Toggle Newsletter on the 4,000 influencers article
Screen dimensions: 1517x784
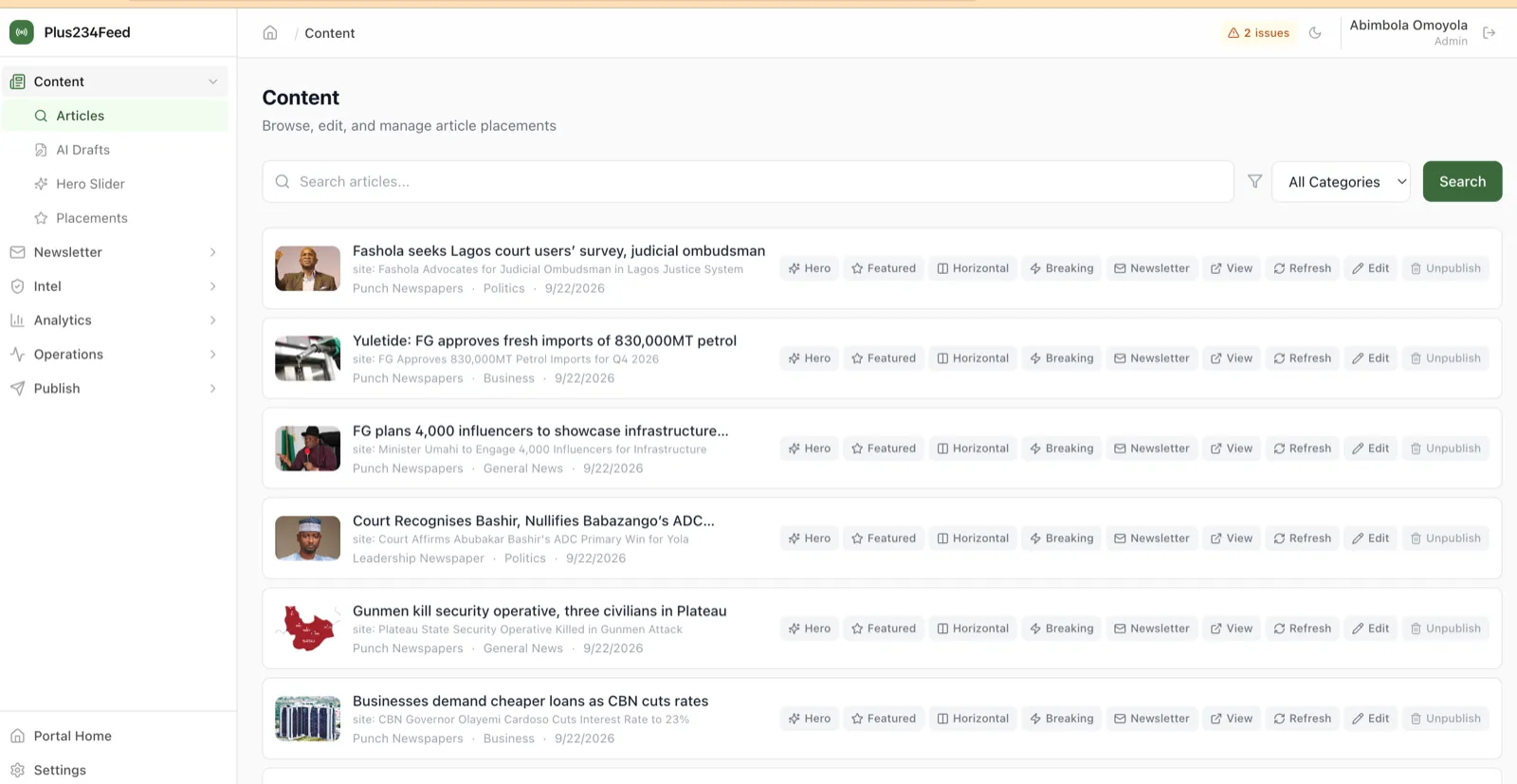click(1152, 448)
